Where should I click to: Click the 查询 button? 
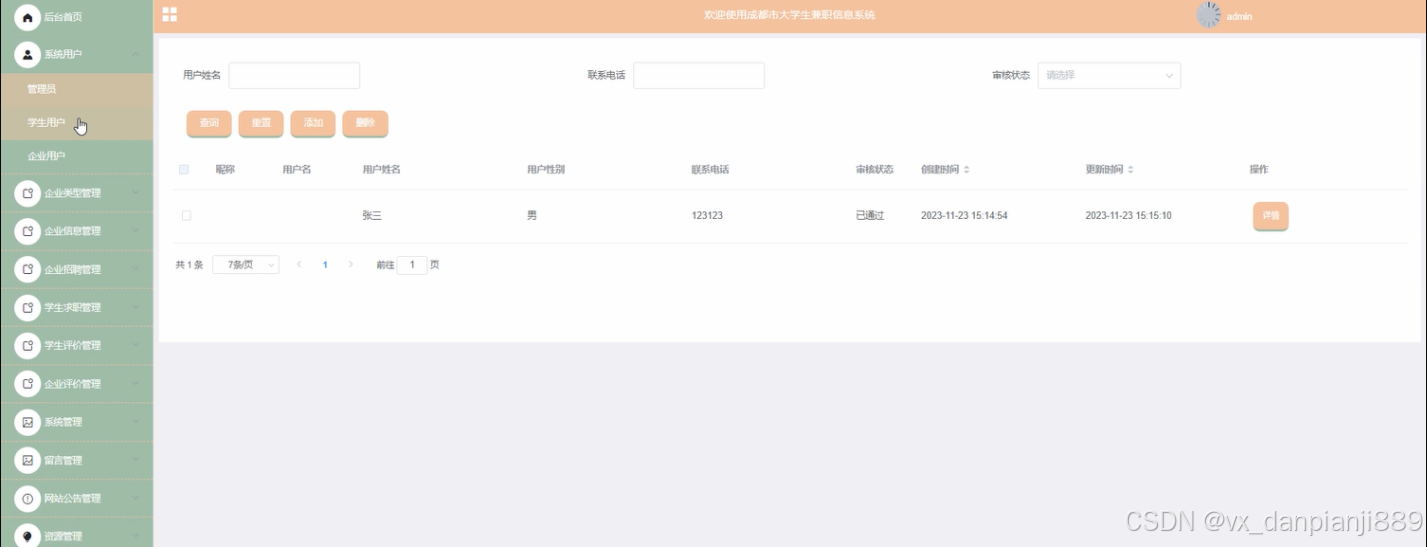[209, 123]
